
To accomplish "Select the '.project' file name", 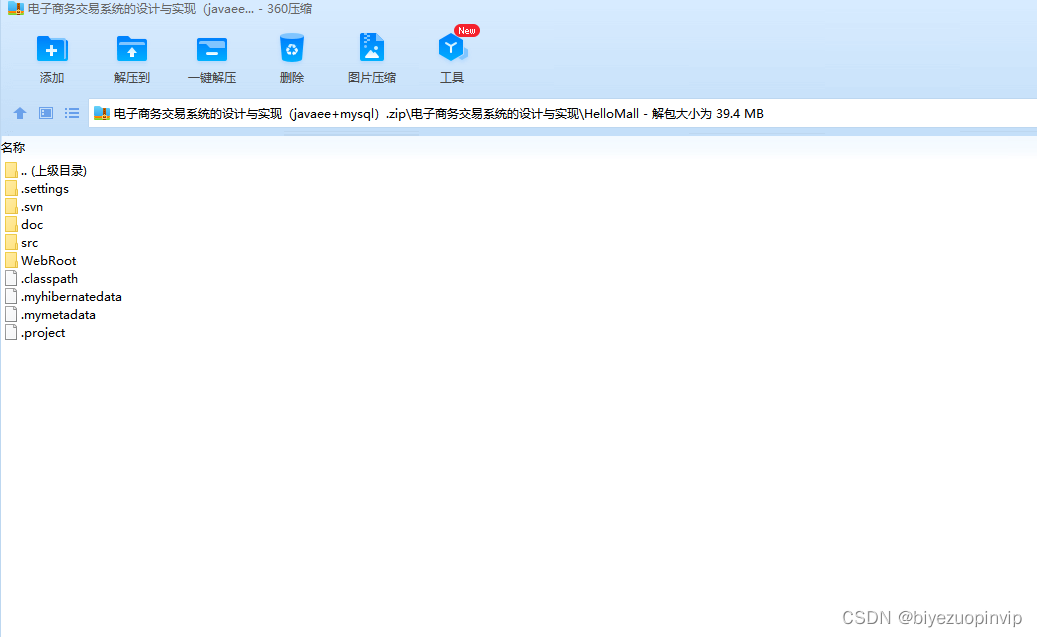I will (x=43, y=333).
